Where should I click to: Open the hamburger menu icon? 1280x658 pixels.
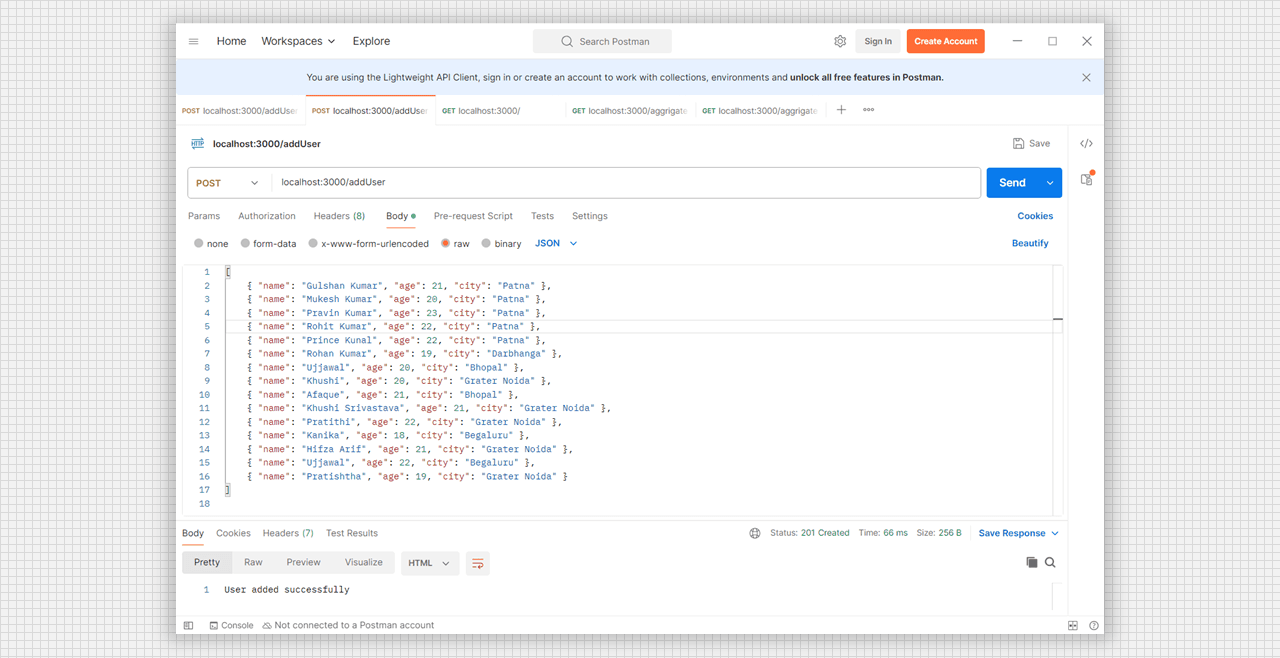click(x=193, y=41)
